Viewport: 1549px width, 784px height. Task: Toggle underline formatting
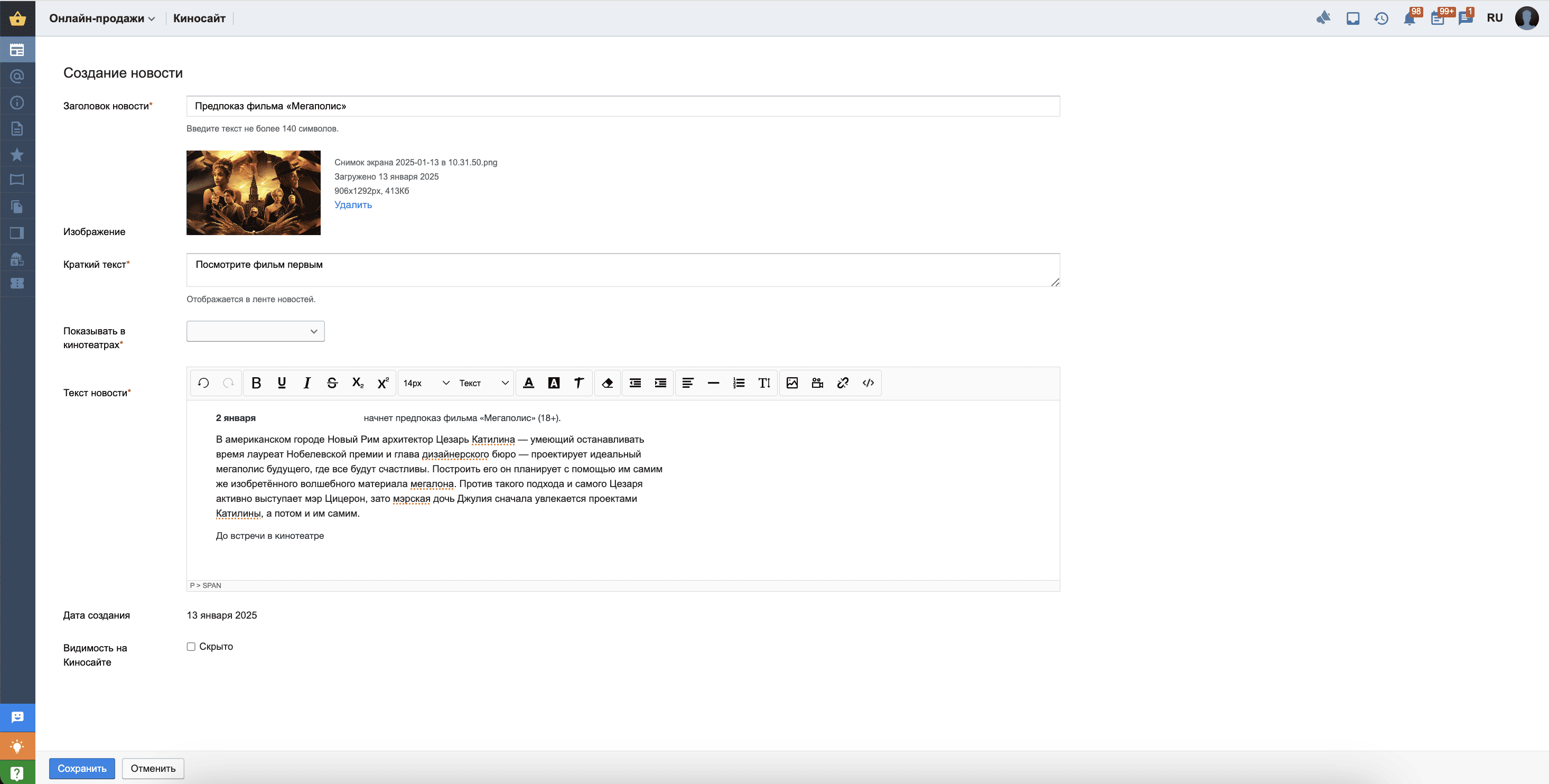click(282, 383)
